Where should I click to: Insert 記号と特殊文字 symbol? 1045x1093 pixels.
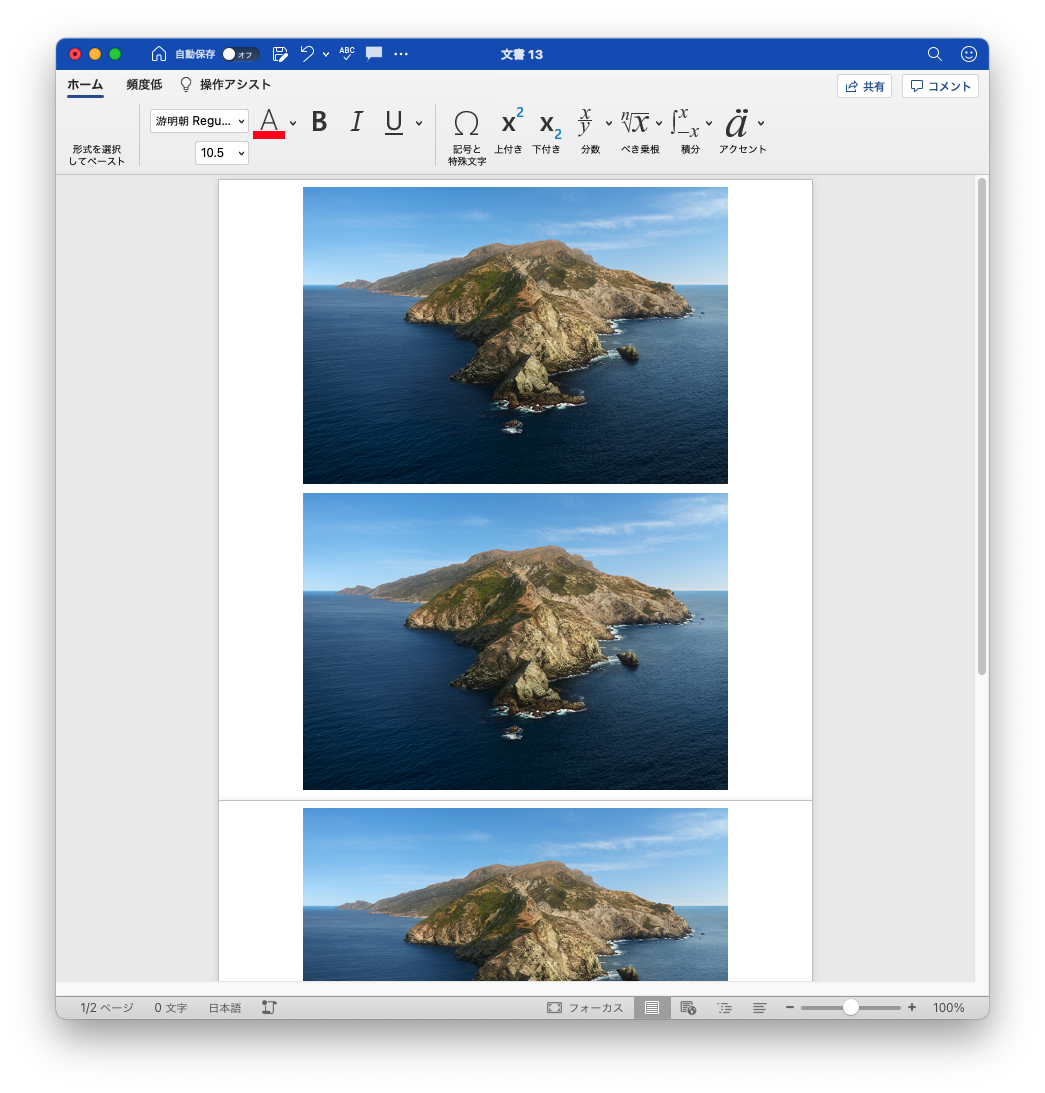[x=466, y=137]
